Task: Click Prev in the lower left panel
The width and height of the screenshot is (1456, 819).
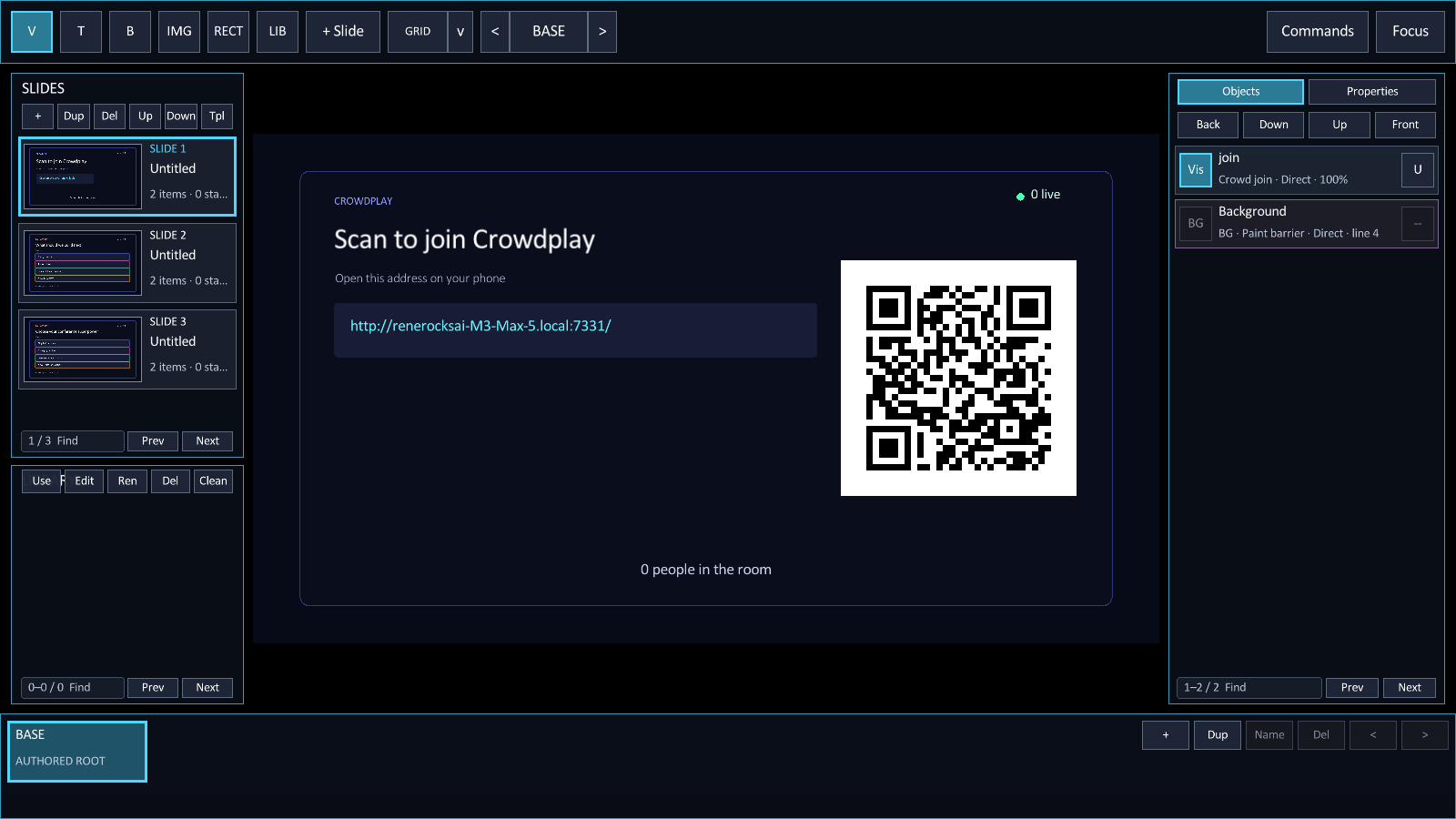Action: tap(153, 688)
